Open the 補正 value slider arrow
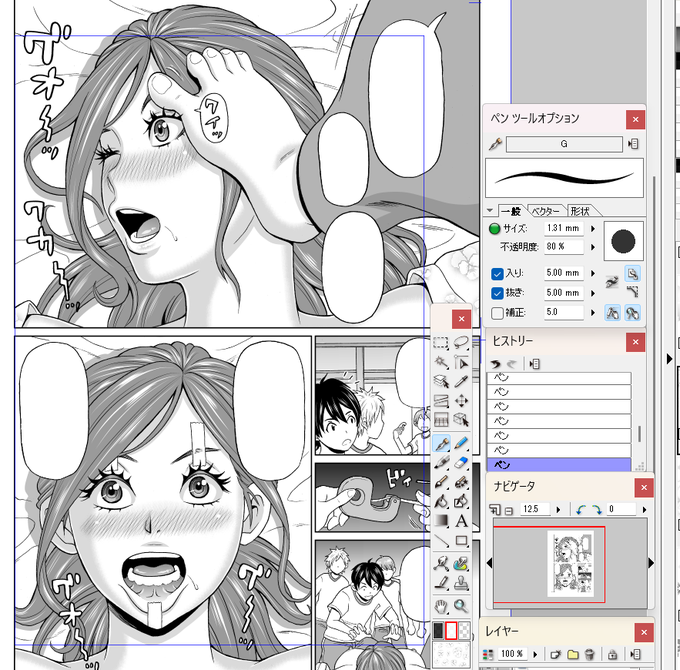The width and height of the screenshot is (680, 670). click(593, 312)
